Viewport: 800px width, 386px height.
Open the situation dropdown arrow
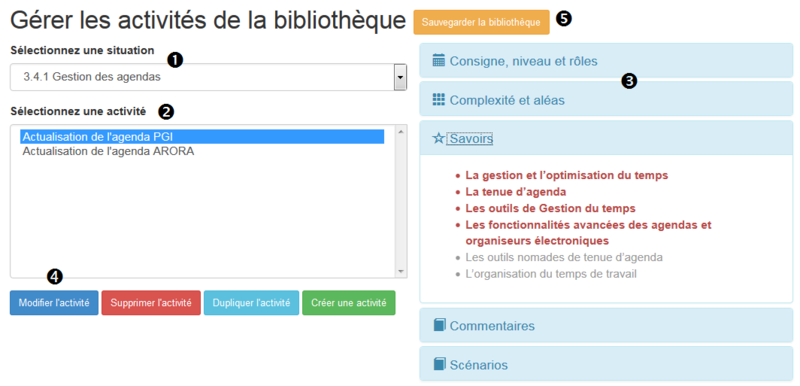pos(400,78)
